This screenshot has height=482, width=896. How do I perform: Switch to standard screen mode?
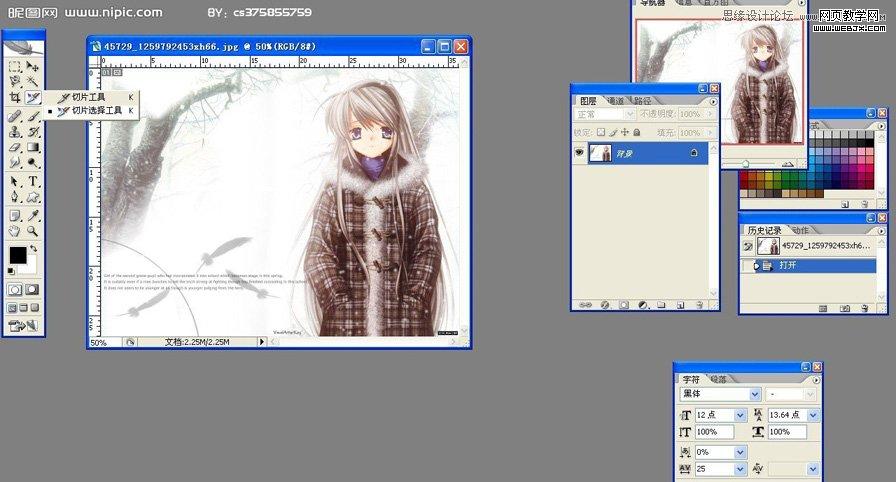coord(12,308)
